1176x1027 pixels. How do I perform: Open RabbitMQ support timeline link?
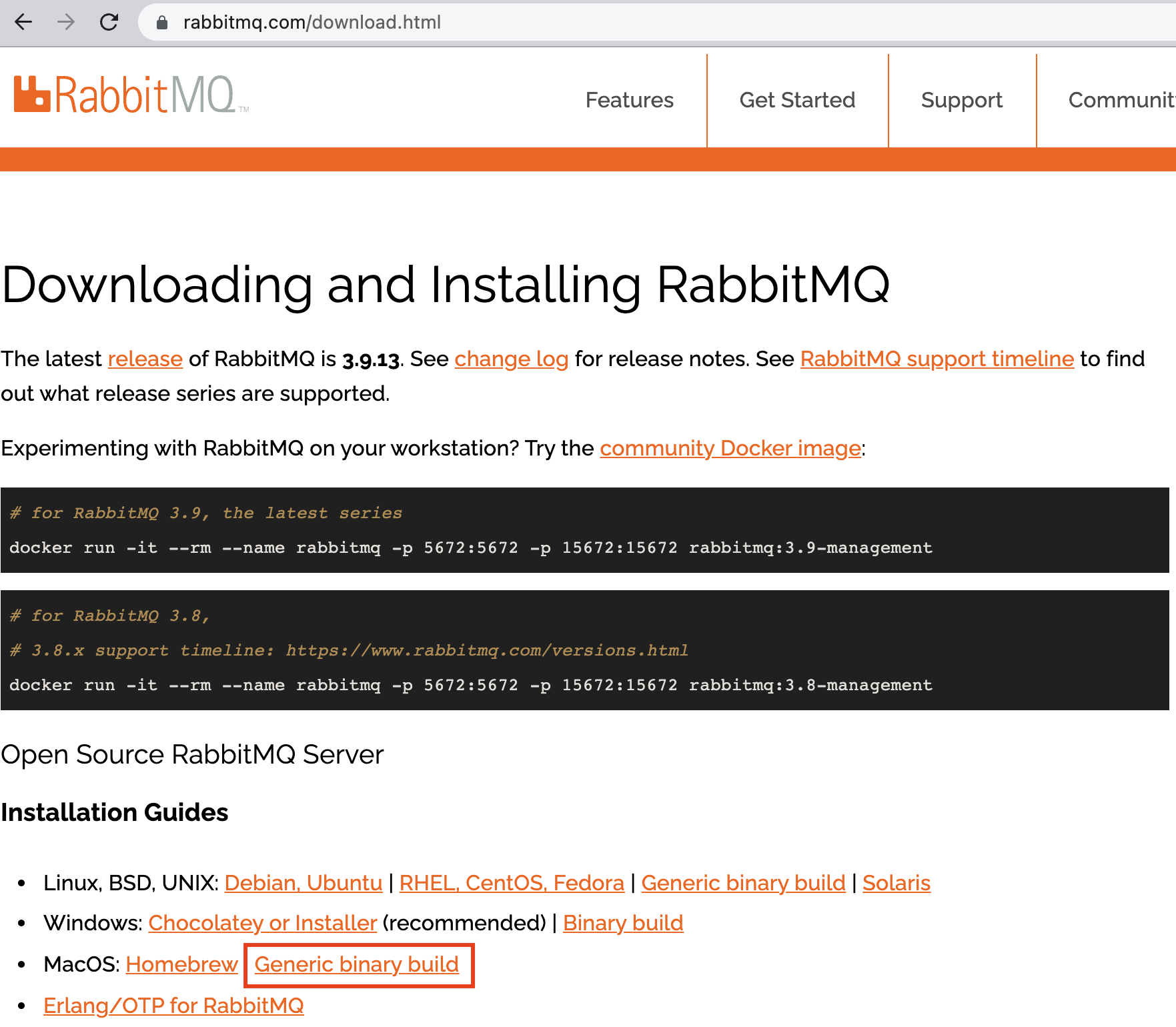click(x=937, y=359)
